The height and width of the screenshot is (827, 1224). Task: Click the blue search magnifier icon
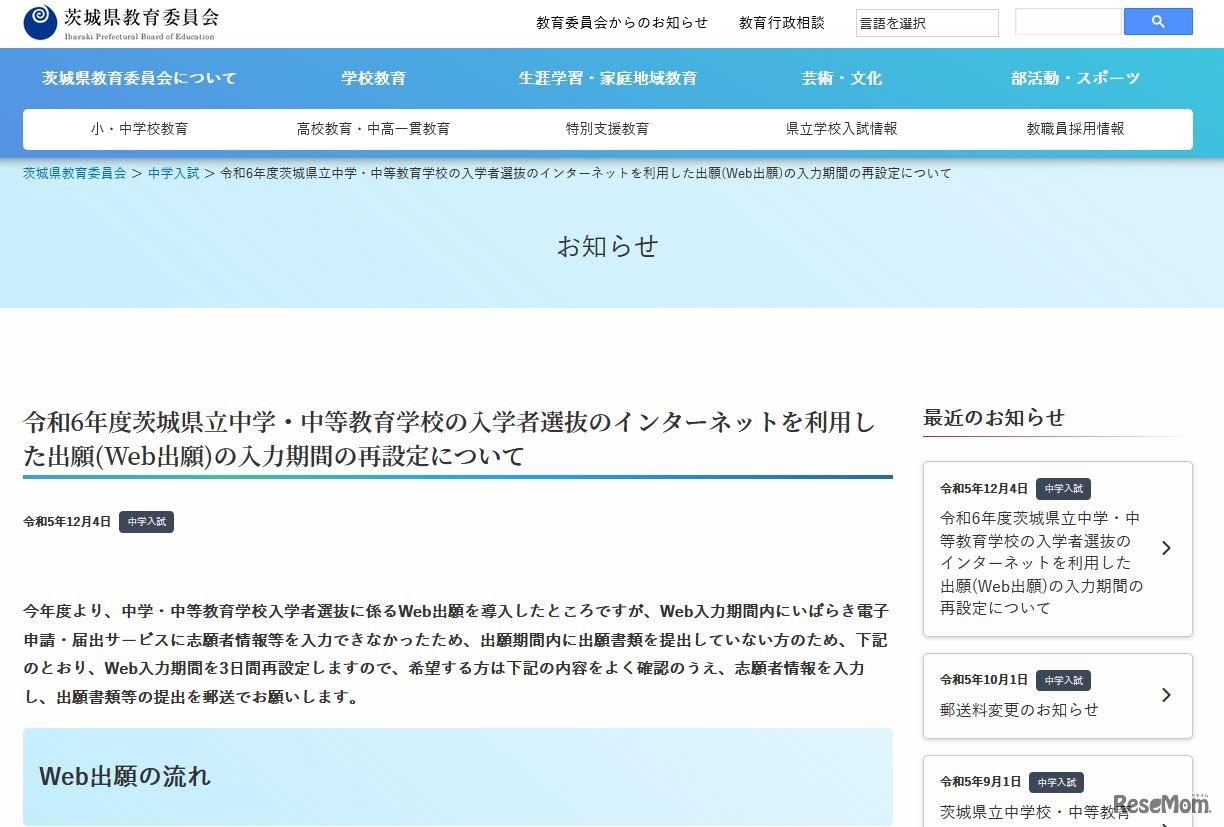[x=1157, y=21]
